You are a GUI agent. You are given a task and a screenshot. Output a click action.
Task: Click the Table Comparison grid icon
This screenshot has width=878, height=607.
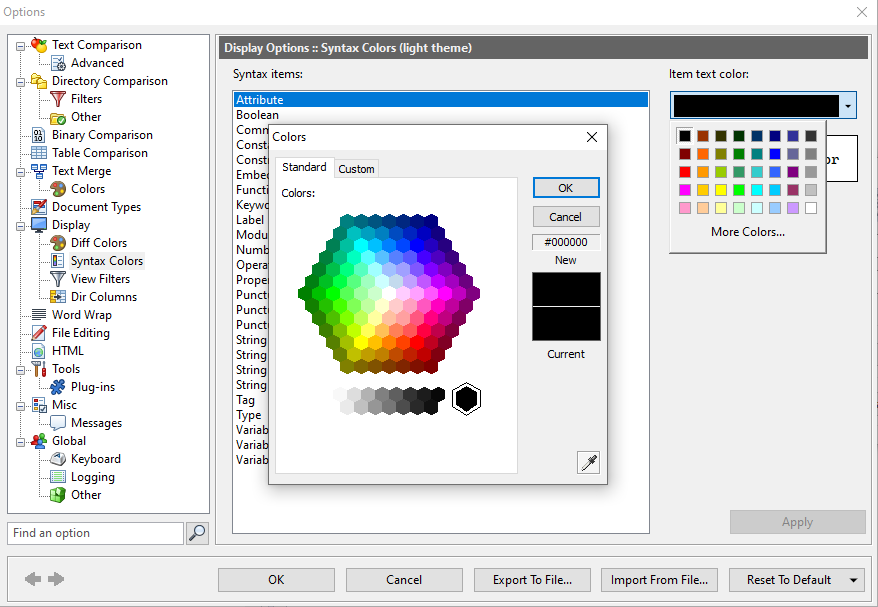pyautogui.click(x=39, y=153)
